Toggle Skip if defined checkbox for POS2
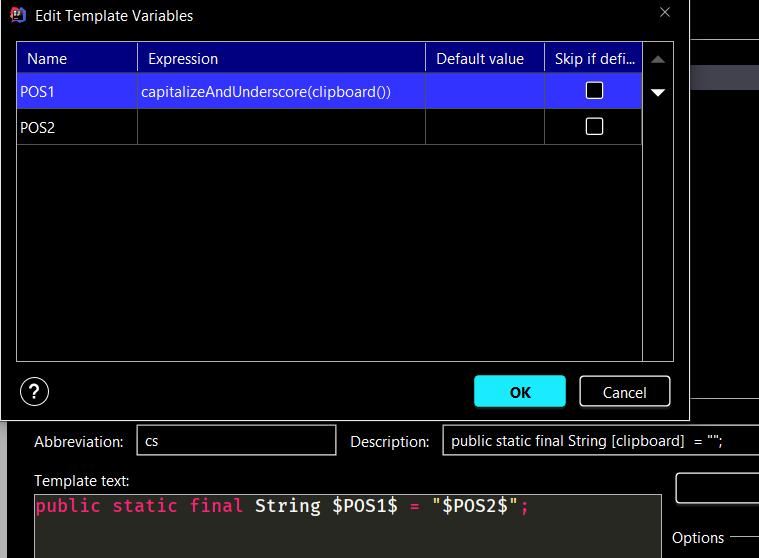Viewport: 759px width, 558px height. click(x=594, y=126)
